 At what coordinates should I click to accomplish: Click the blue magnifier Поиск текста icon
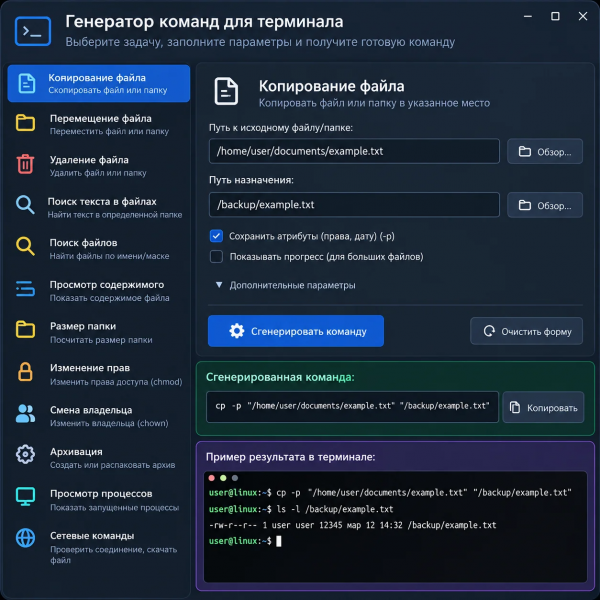(x=25, y=205)
